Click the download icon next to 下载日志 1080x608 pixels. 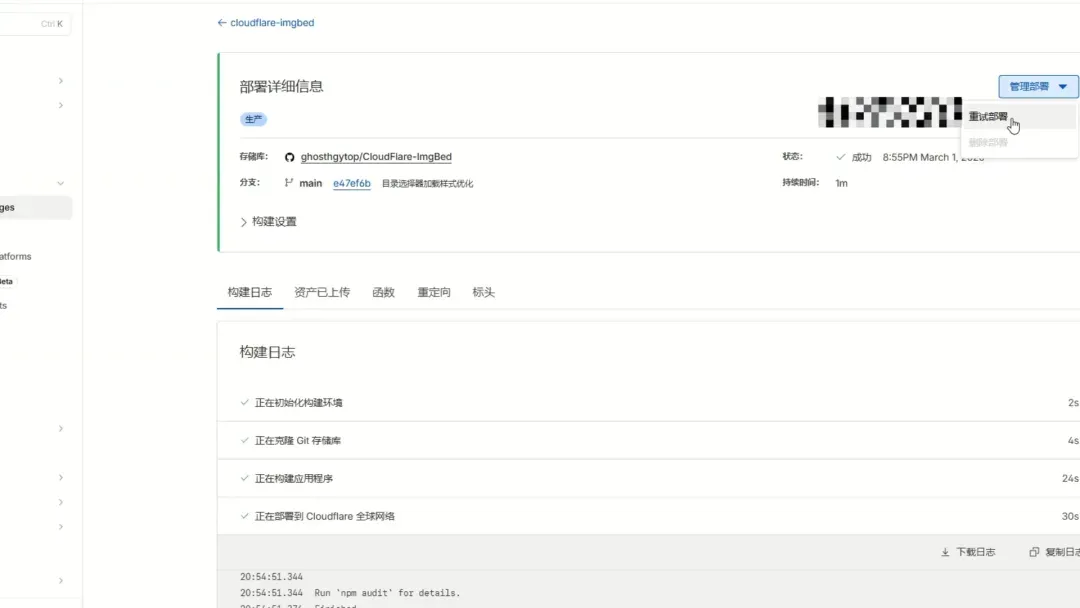(944, 552)
